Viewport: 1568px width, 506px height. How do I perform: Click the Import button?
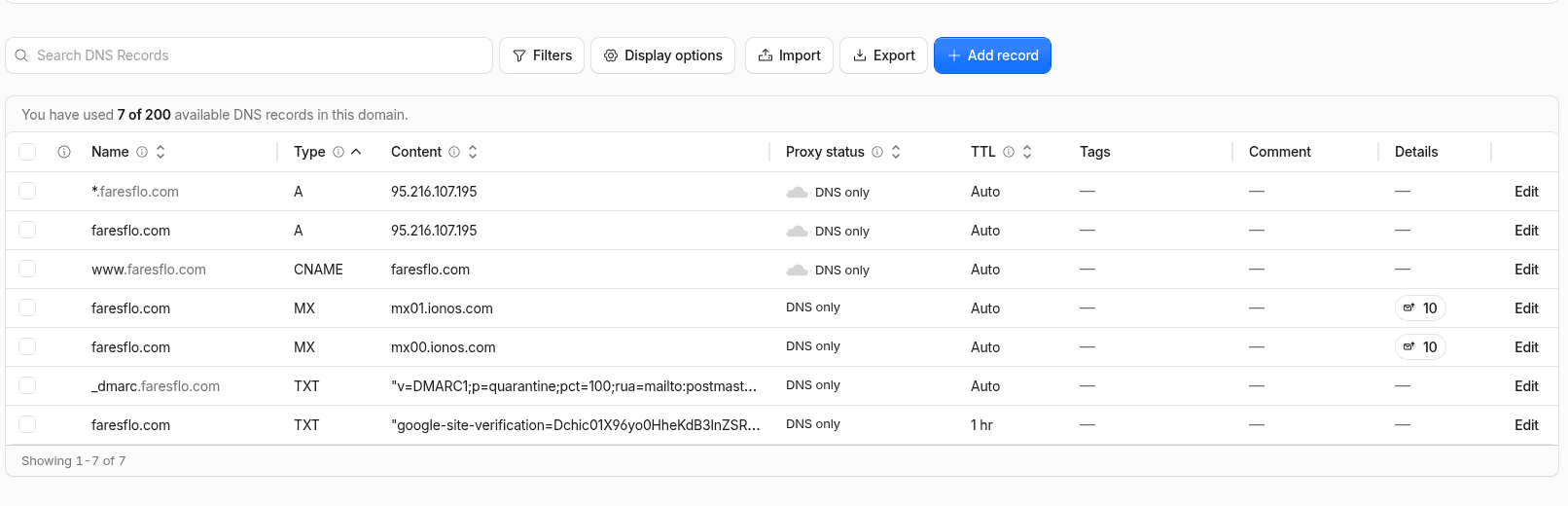click(x=789, y=55)
